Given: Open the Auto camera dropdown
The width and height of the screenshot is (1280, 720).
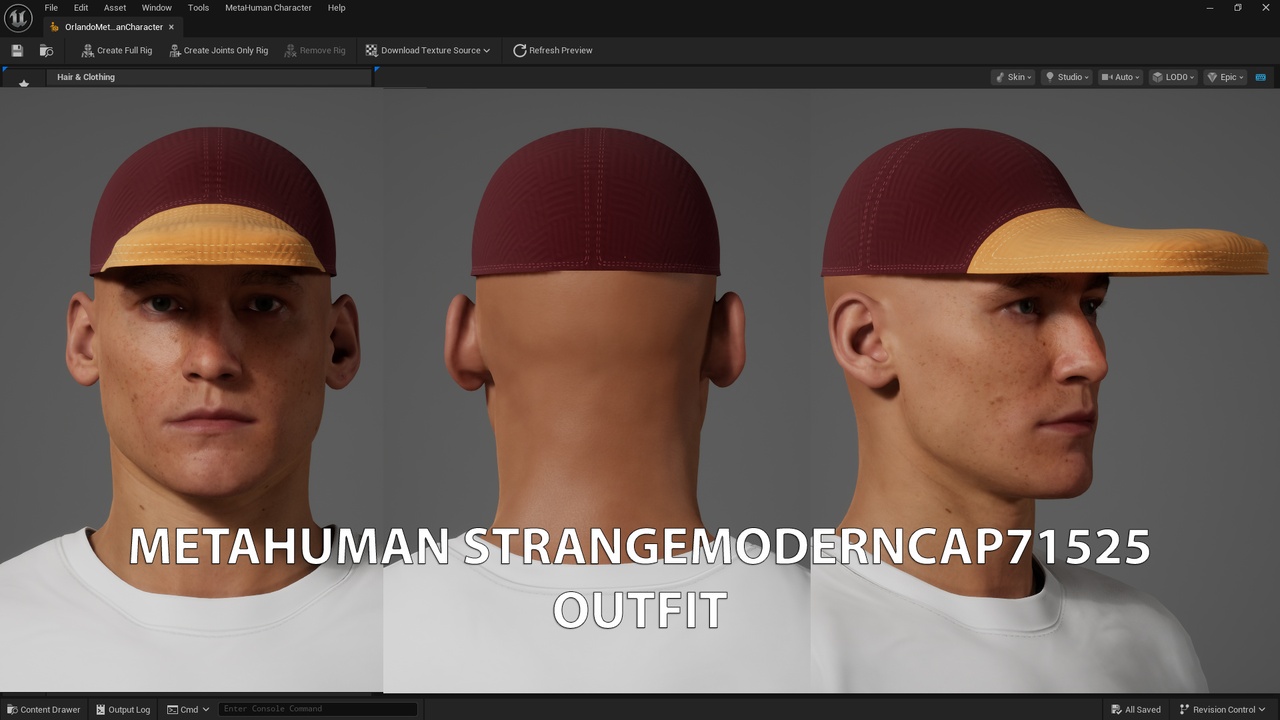Looking at the screenshot, I should tap(1119, 77).
